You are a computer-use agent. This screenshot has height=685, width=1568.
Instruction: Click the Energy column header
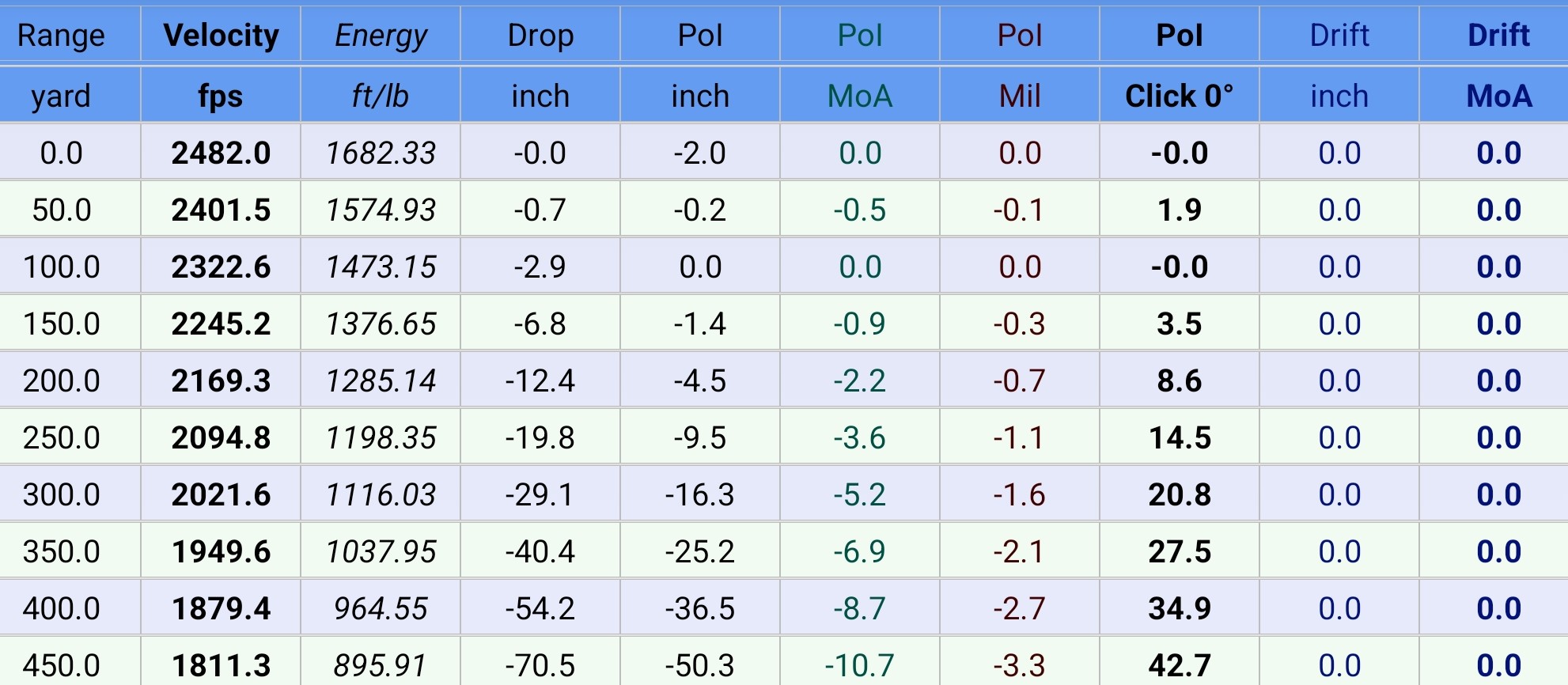pos(381,36)
